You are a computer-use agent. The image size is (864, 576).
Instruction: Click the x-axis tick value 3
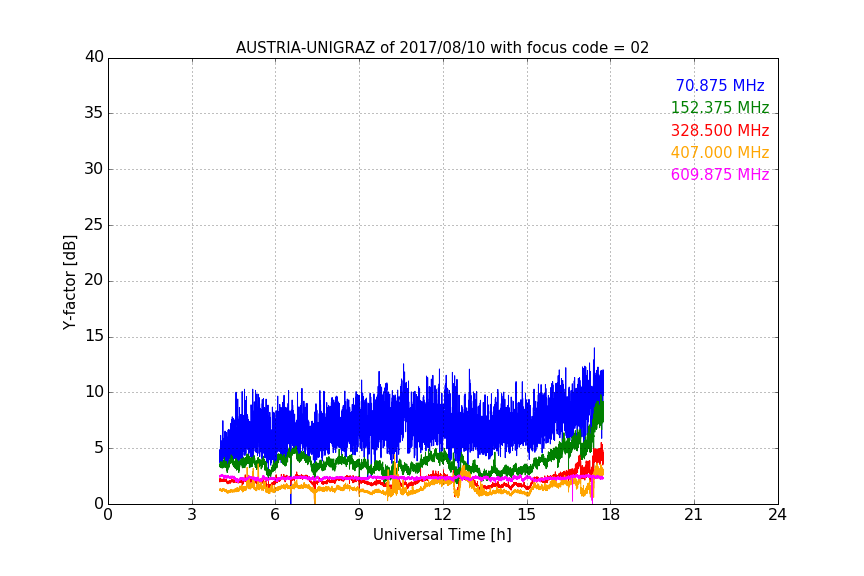(192, 515)
